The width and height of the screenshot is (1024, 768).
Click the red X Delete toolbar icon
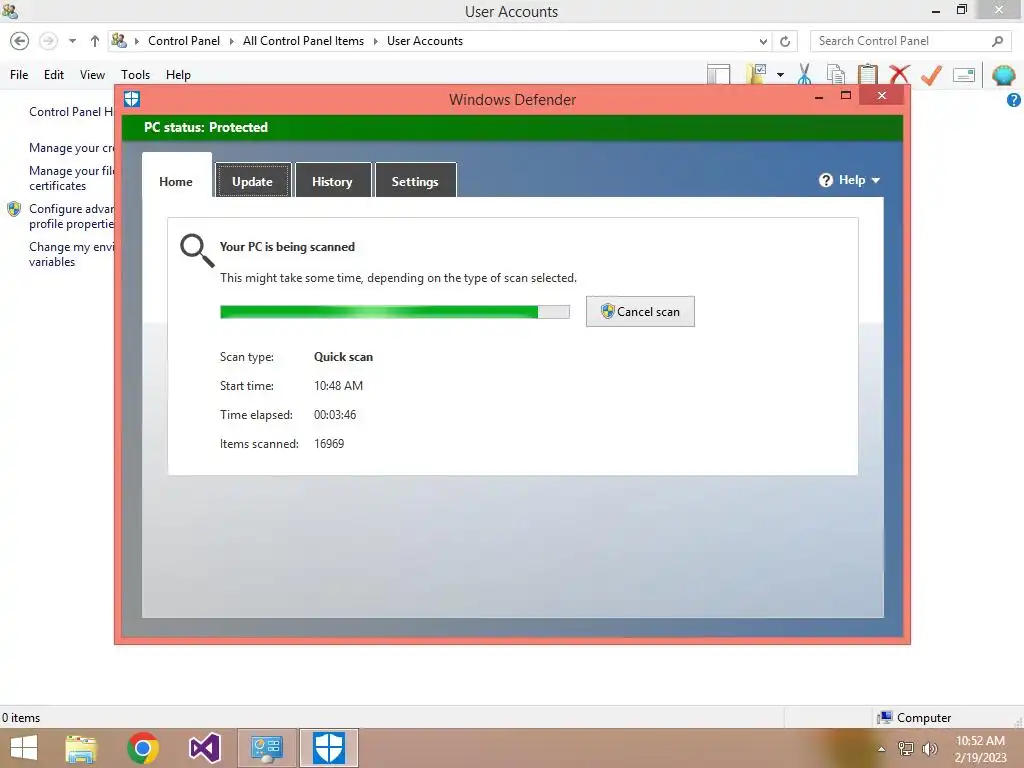click(x=899, y=74)
